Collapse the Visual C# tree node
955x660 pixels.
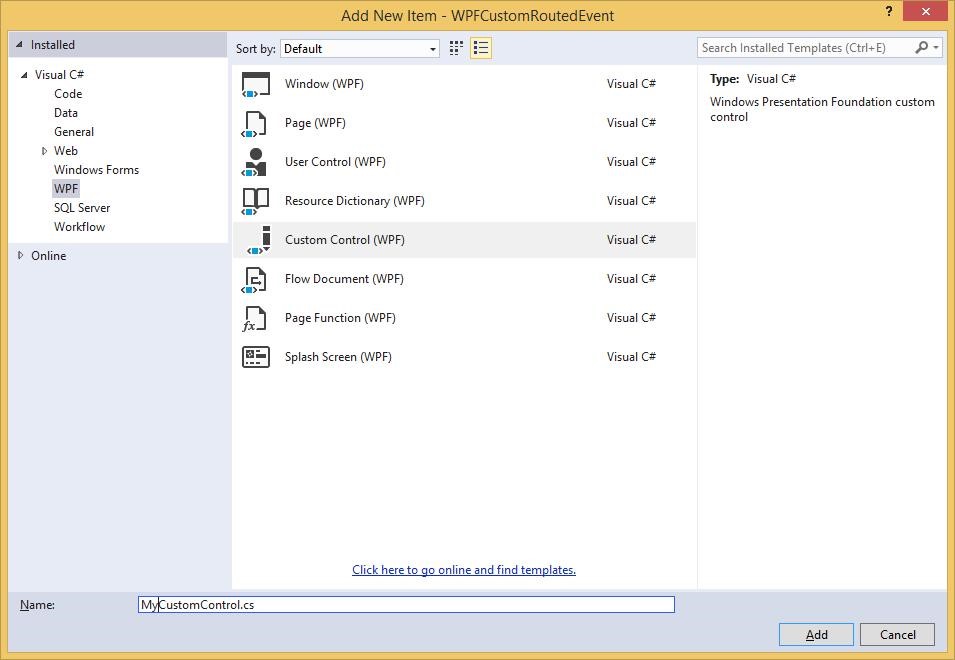click(24, 75)
